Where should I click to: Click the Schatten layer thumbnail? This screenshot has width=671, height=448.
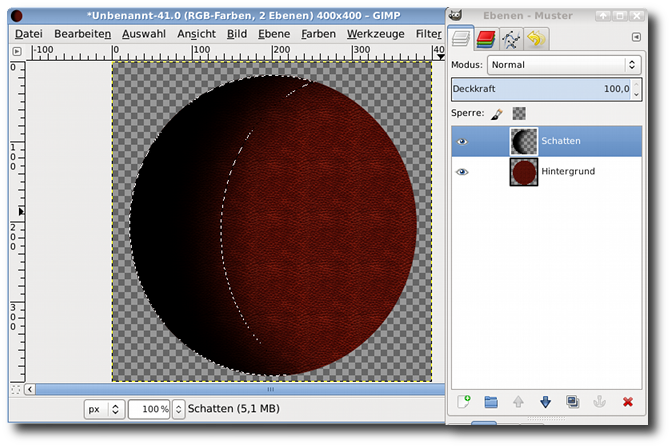(524, 142)
